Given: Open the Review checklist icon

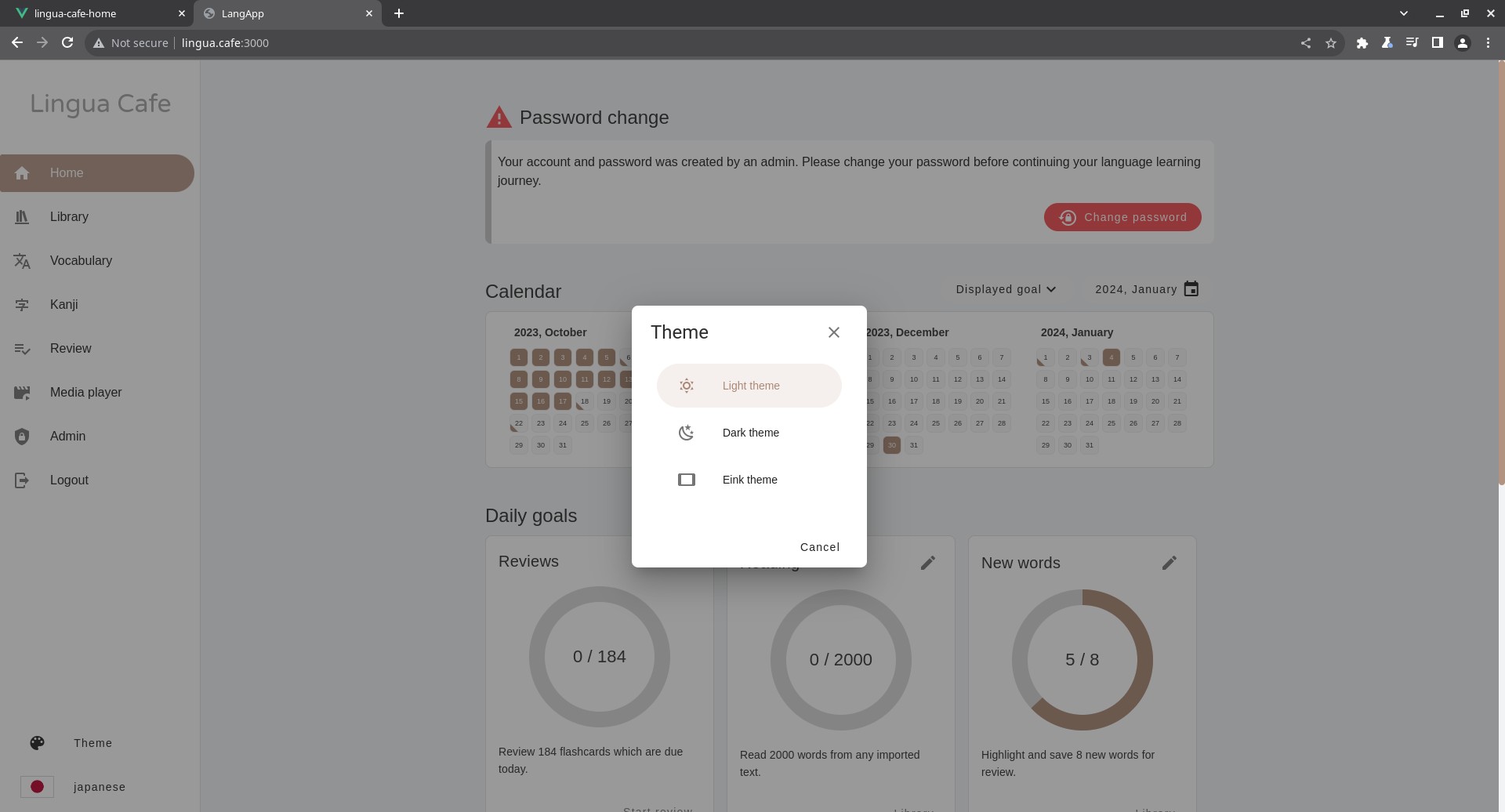Looking at the screenshot, I should tap(22, 349).
